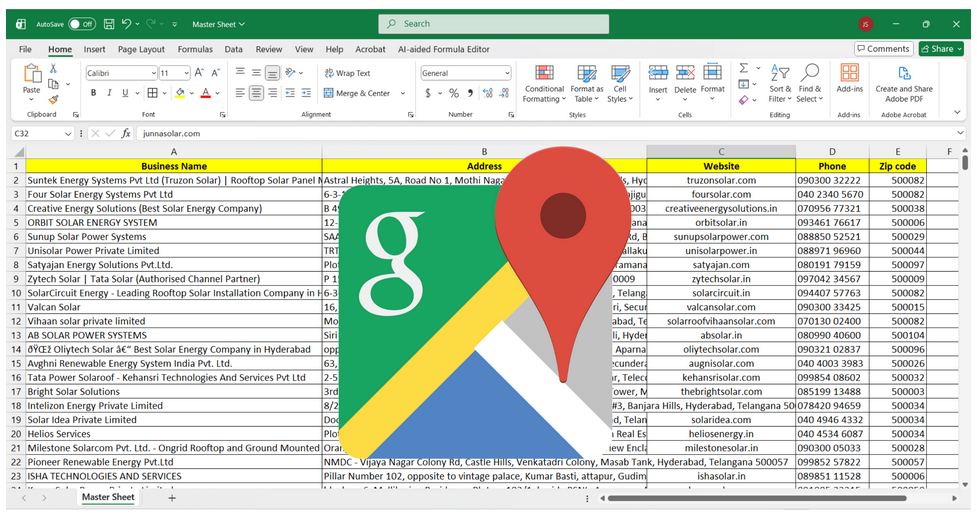Click Comma Style icon
This screenshot has height=520, width=977.
click(x=470, y=93)
